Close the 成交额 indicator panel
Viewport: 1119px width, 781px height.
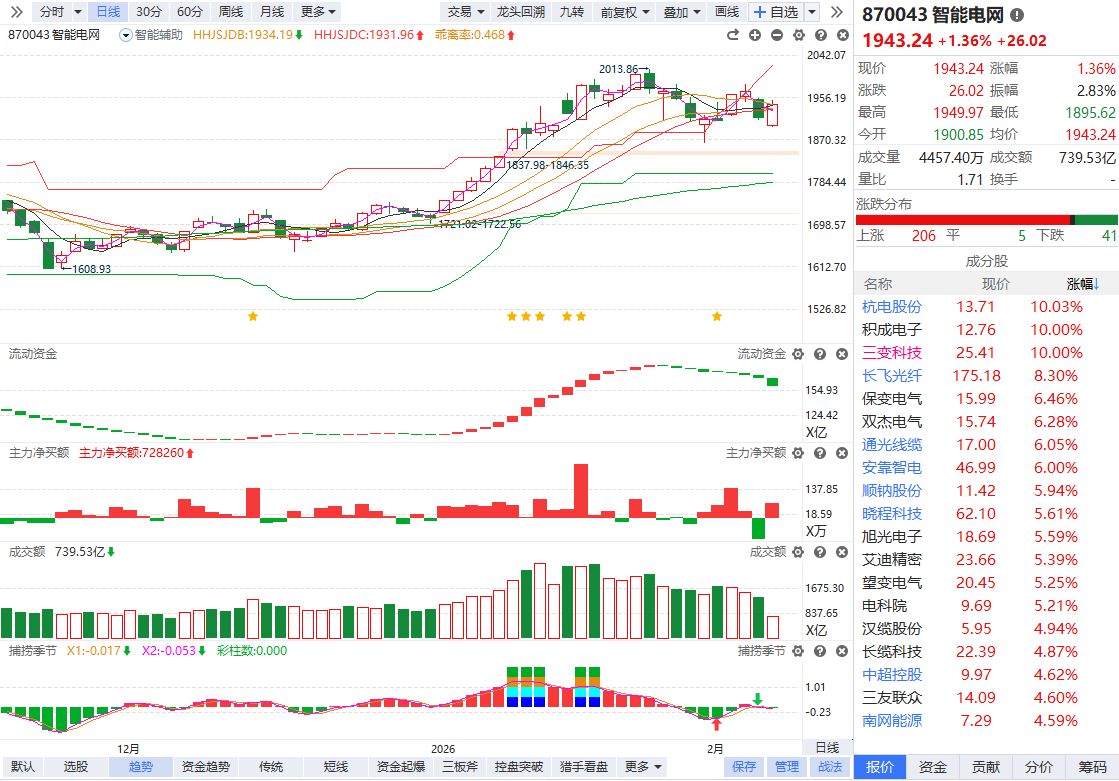[x=839, y=551]
